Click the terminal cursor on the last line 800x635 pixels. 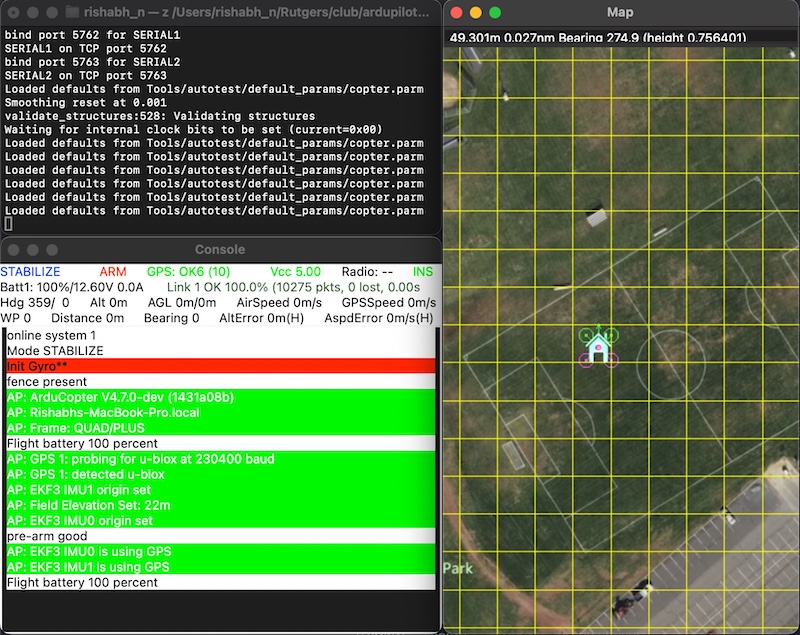9,225
